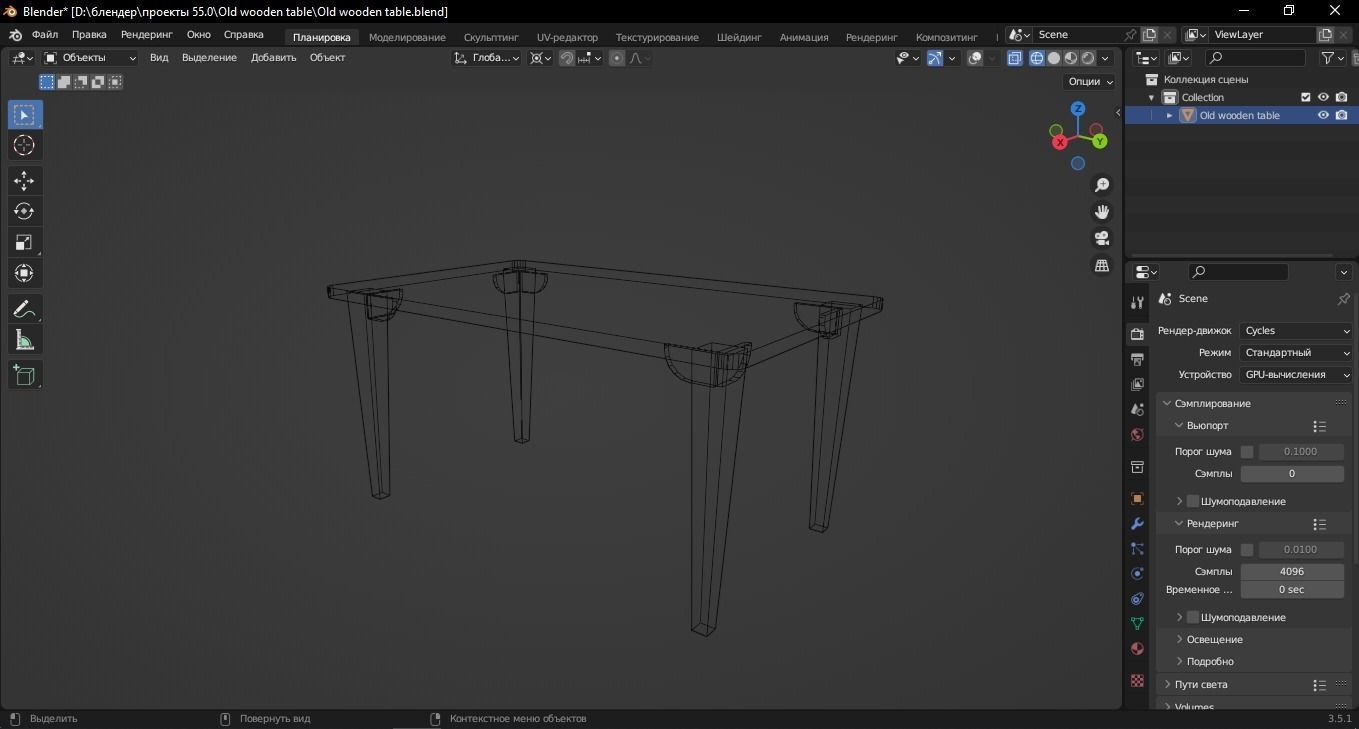Hide Collection in viewport via eye icon
Viewport: 1359px width, 729px height.
1323,97
